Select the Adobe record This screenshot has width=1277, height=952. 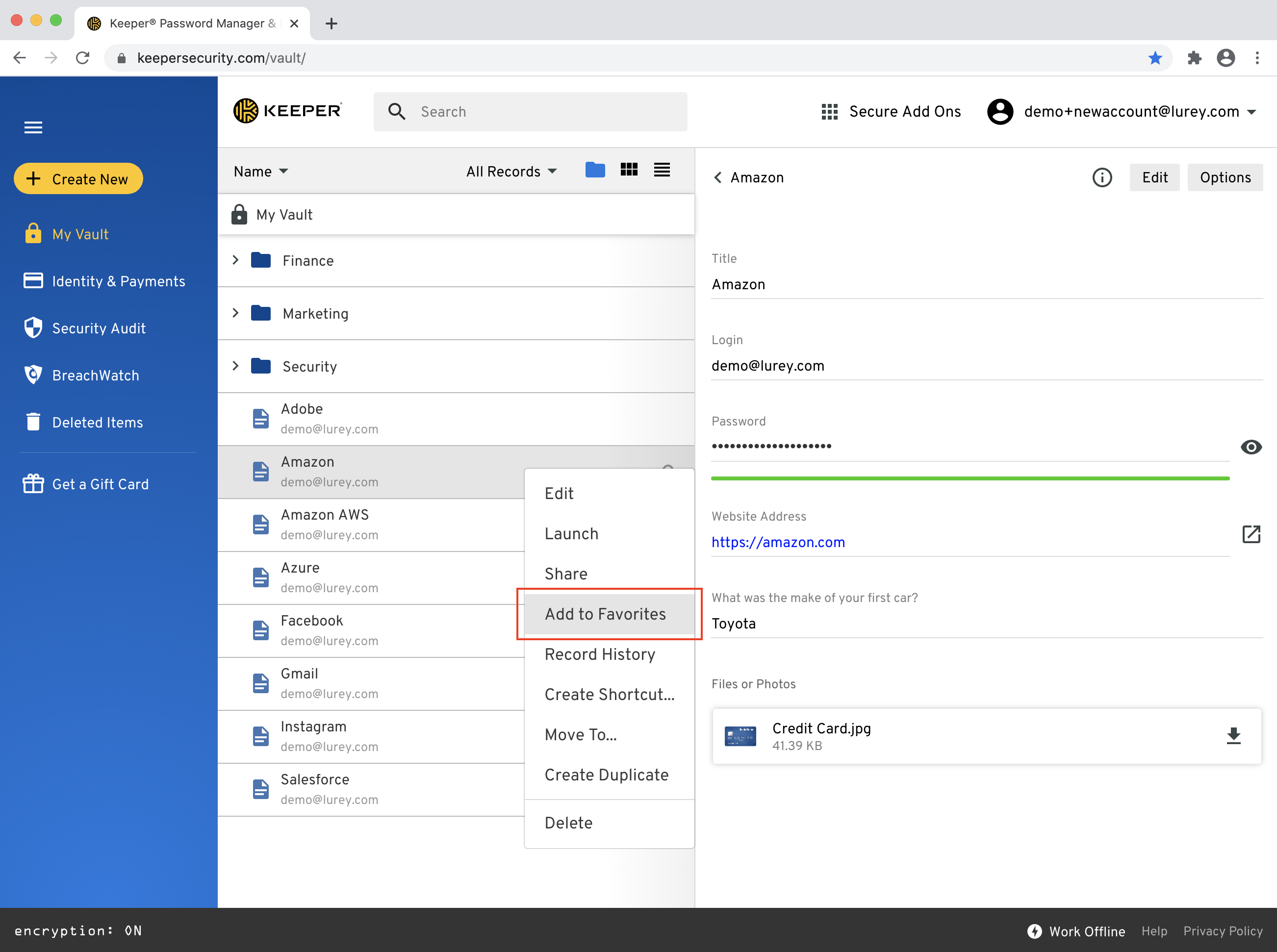click(456, 419)
